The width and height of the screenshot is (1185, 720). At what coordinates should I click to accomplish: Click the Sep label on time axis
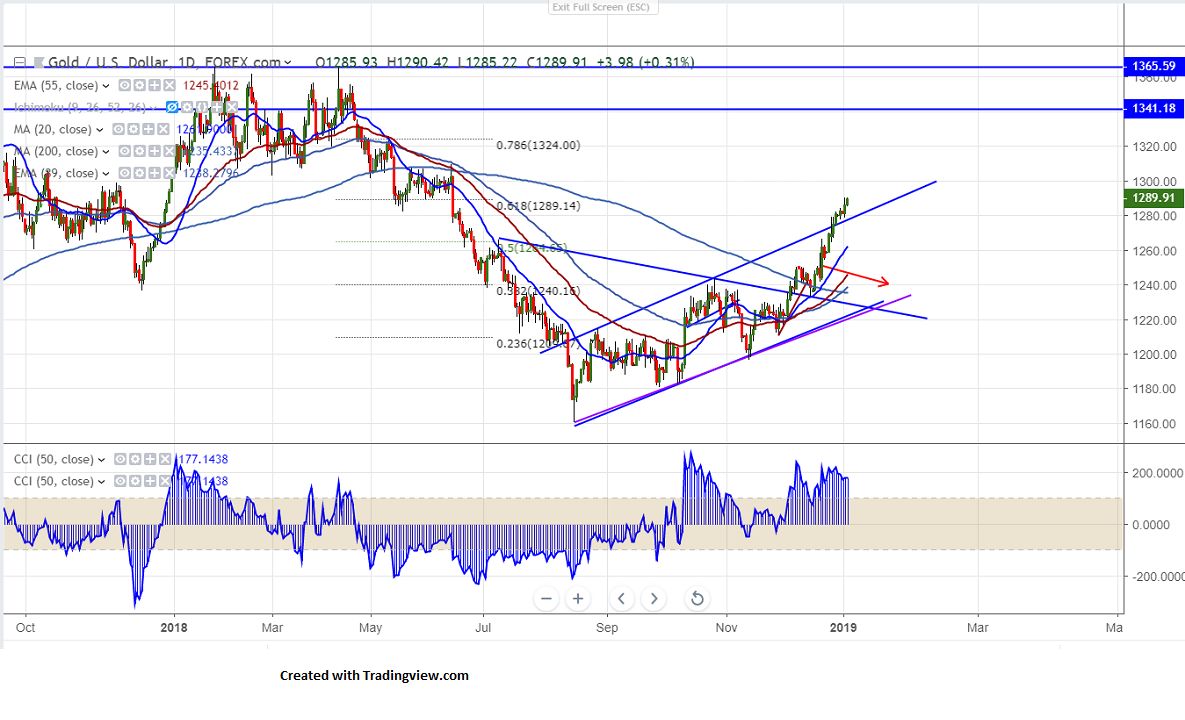[607, 628]
